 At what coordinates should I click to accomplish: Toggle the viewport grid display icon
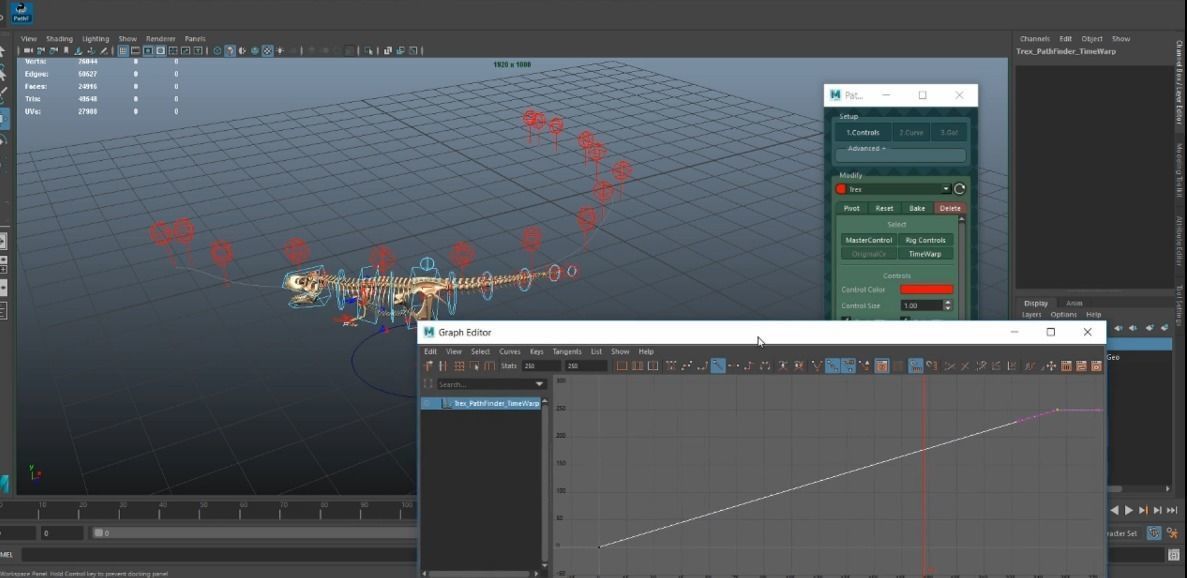(x=122, y=51)
